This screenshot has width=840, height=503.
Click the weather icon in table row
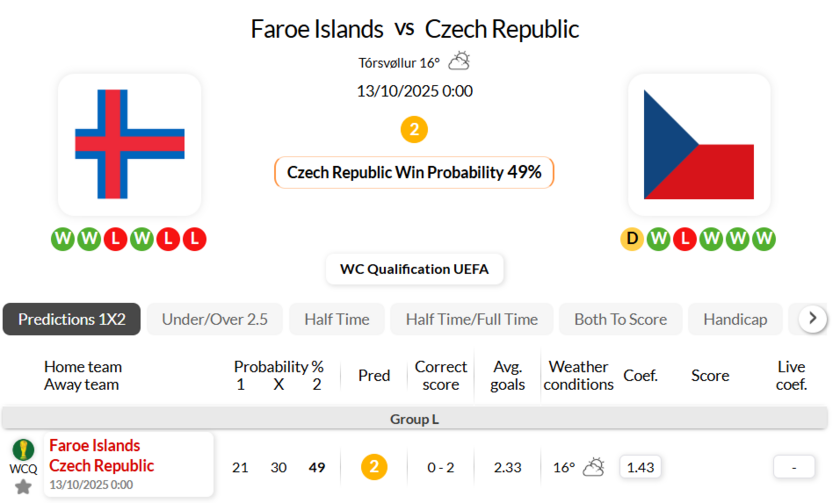(594, 467)
